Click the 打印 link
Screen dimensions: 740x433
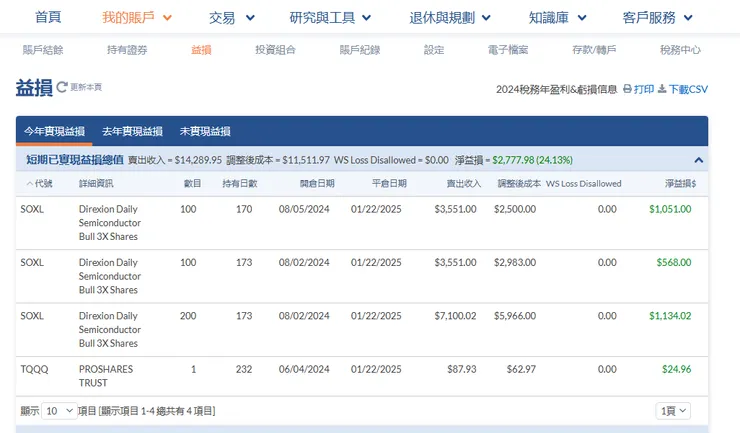644,89
